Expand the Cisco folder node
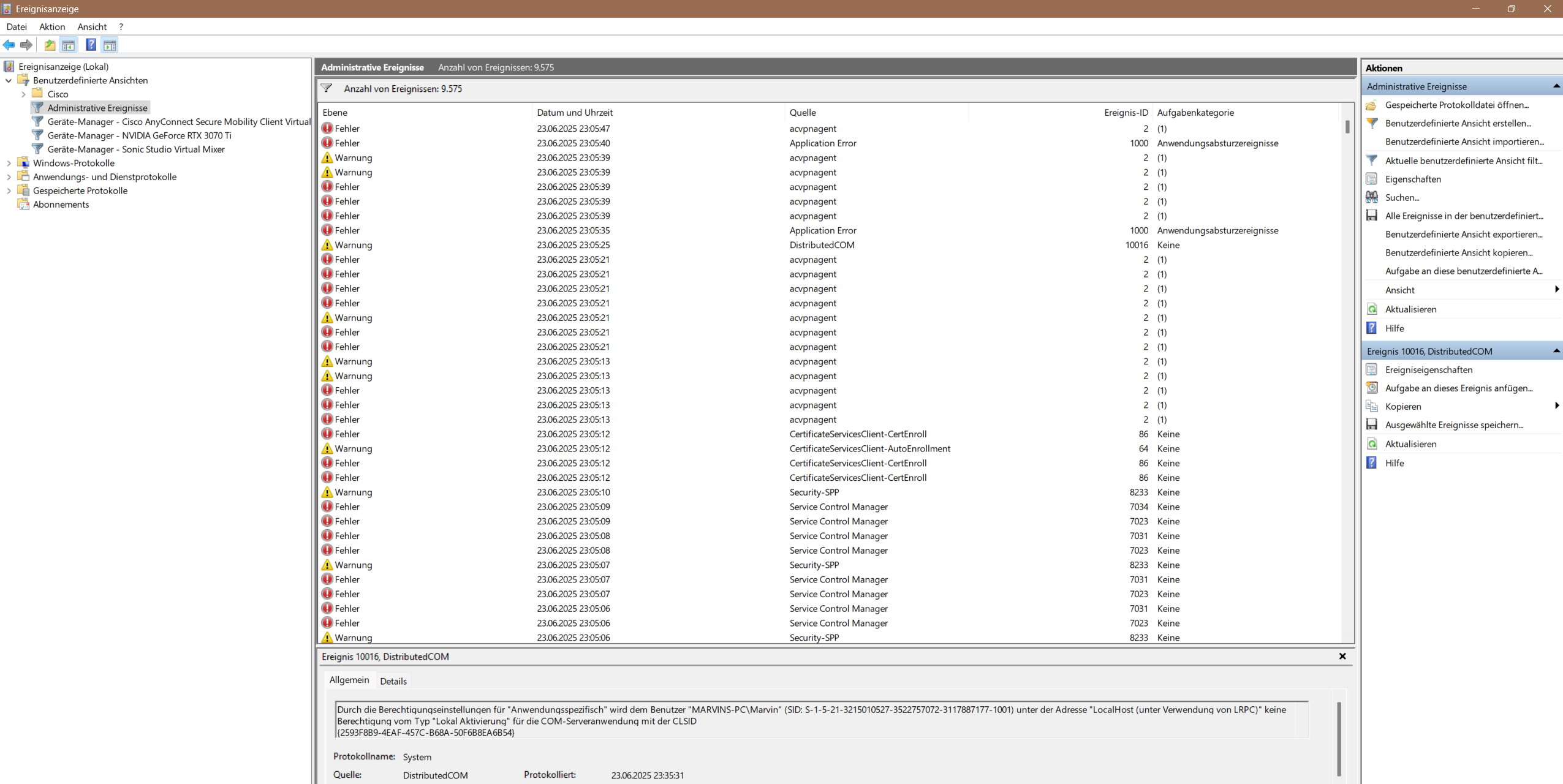This screenshot has height=784, width=1563. point(23,94)
